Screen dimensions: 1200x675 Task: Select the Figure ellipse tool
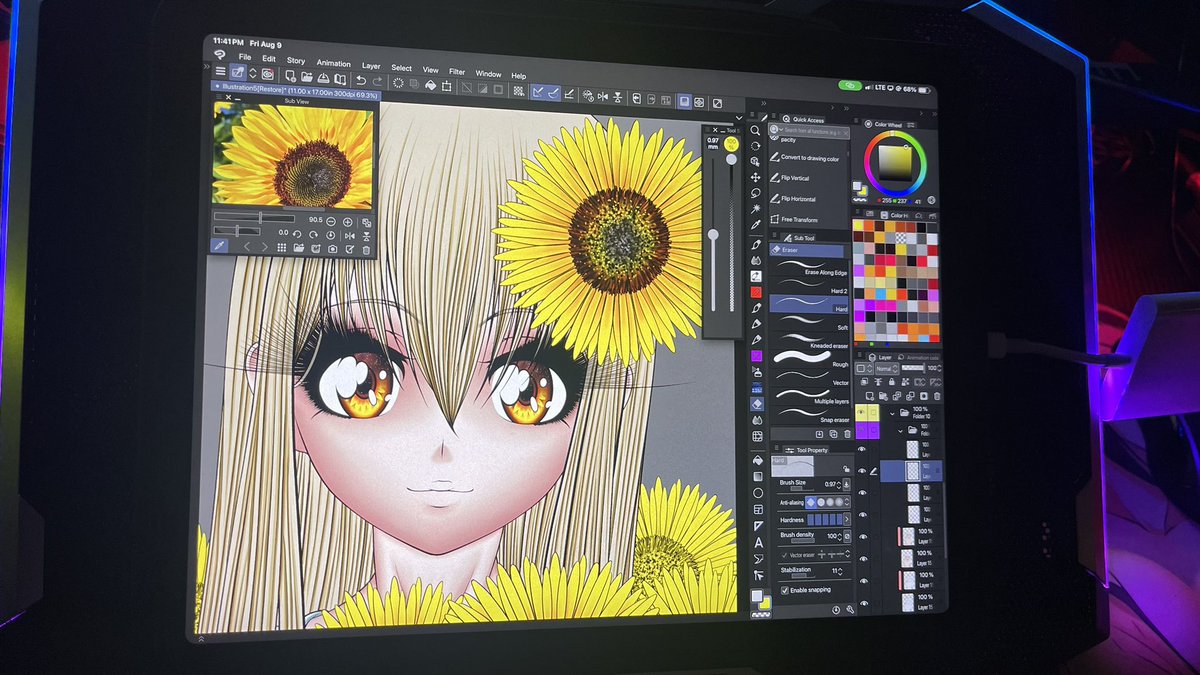[x=758, y=493]
